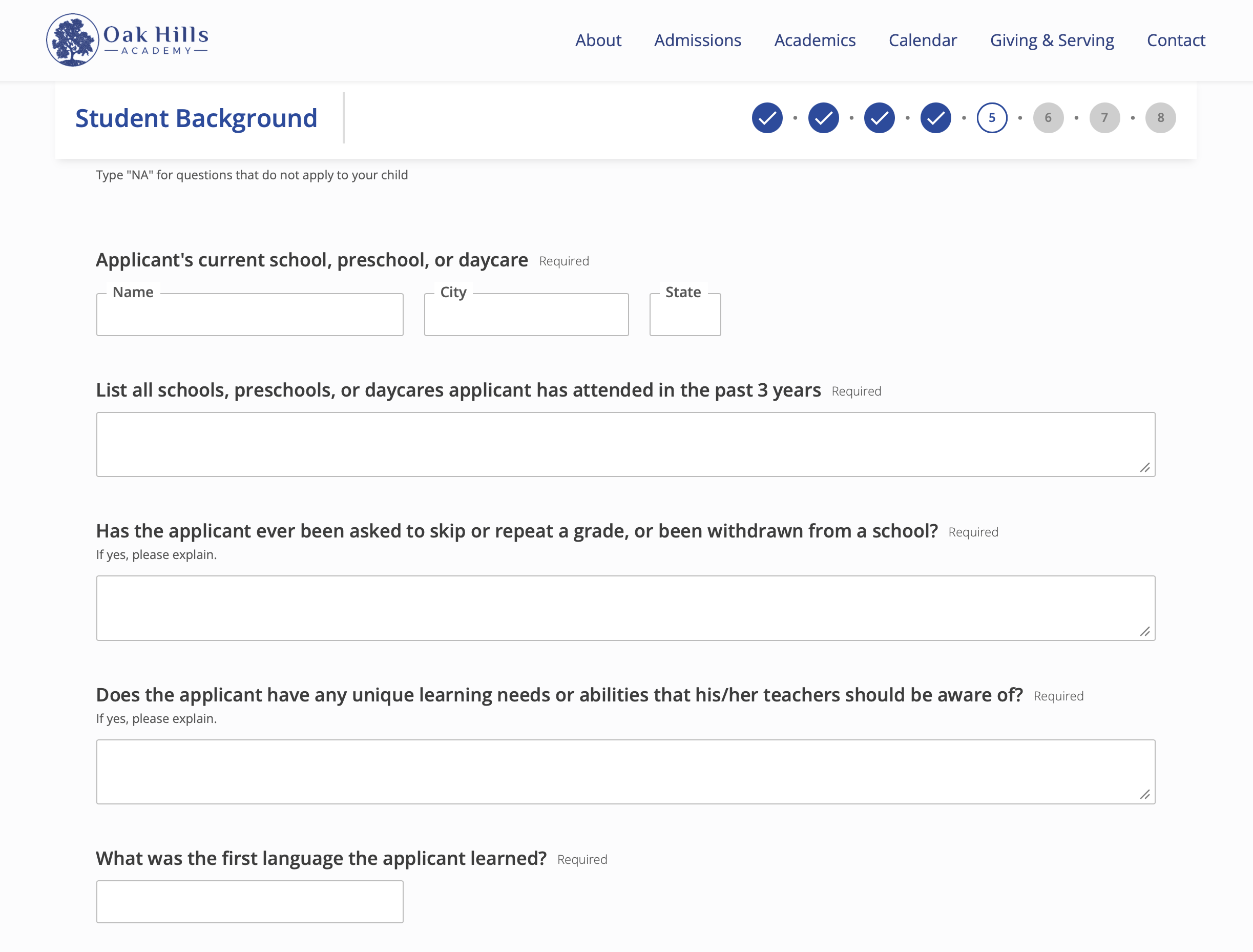Click the skip or repeat grade textarea
Image resolution: width=1253 pixels, height=952 pixels.
pos(625,608)
